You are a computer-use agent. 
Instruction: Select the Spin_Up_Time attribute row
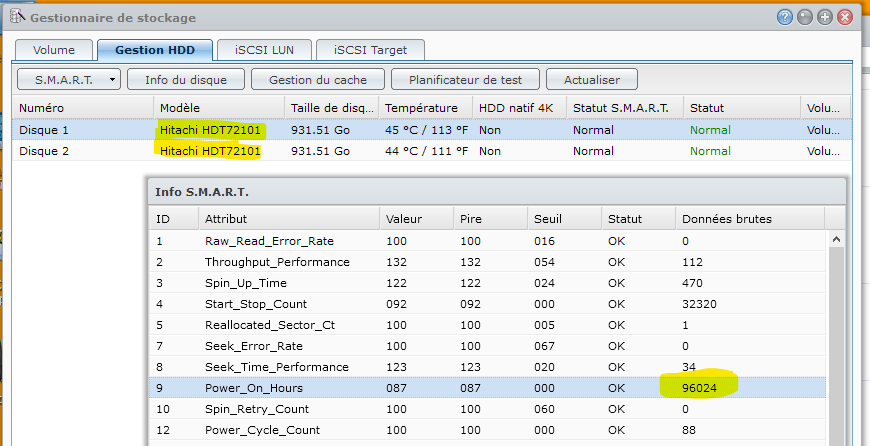[x=488, y=283]
